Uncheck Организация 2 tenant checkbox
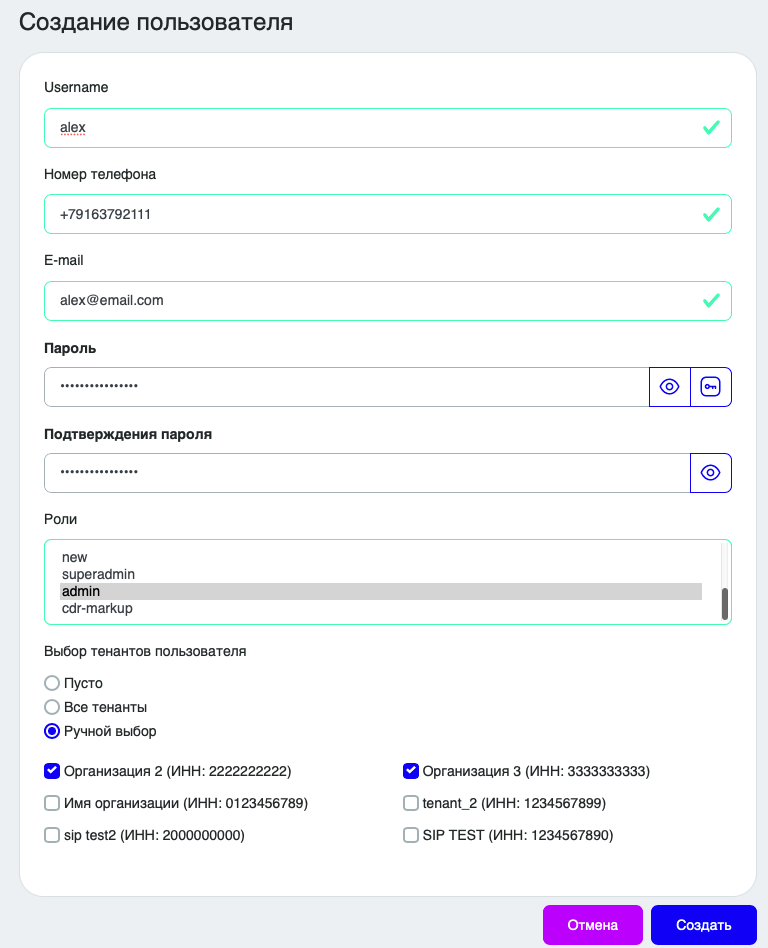The image size is (768, 948). [x=52, y=771]
